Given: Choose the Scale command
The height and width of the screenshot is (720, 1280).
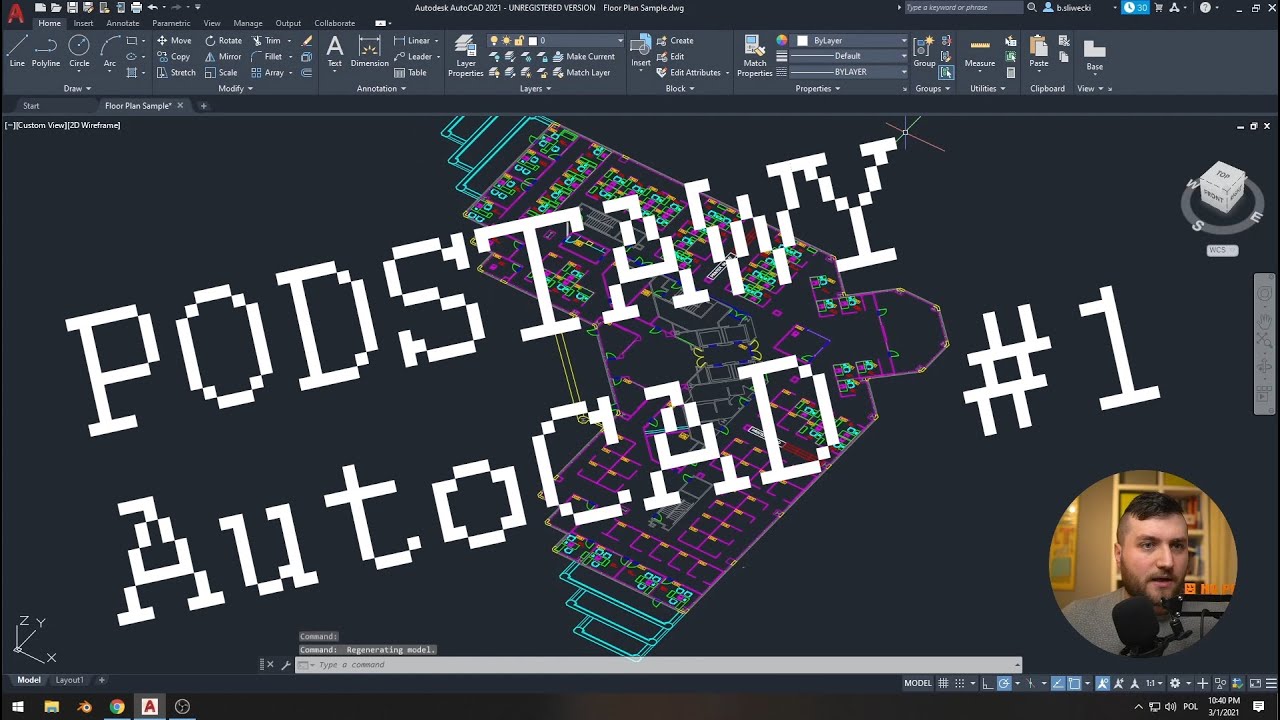Looking at the screenshot, I should point(221,73).
